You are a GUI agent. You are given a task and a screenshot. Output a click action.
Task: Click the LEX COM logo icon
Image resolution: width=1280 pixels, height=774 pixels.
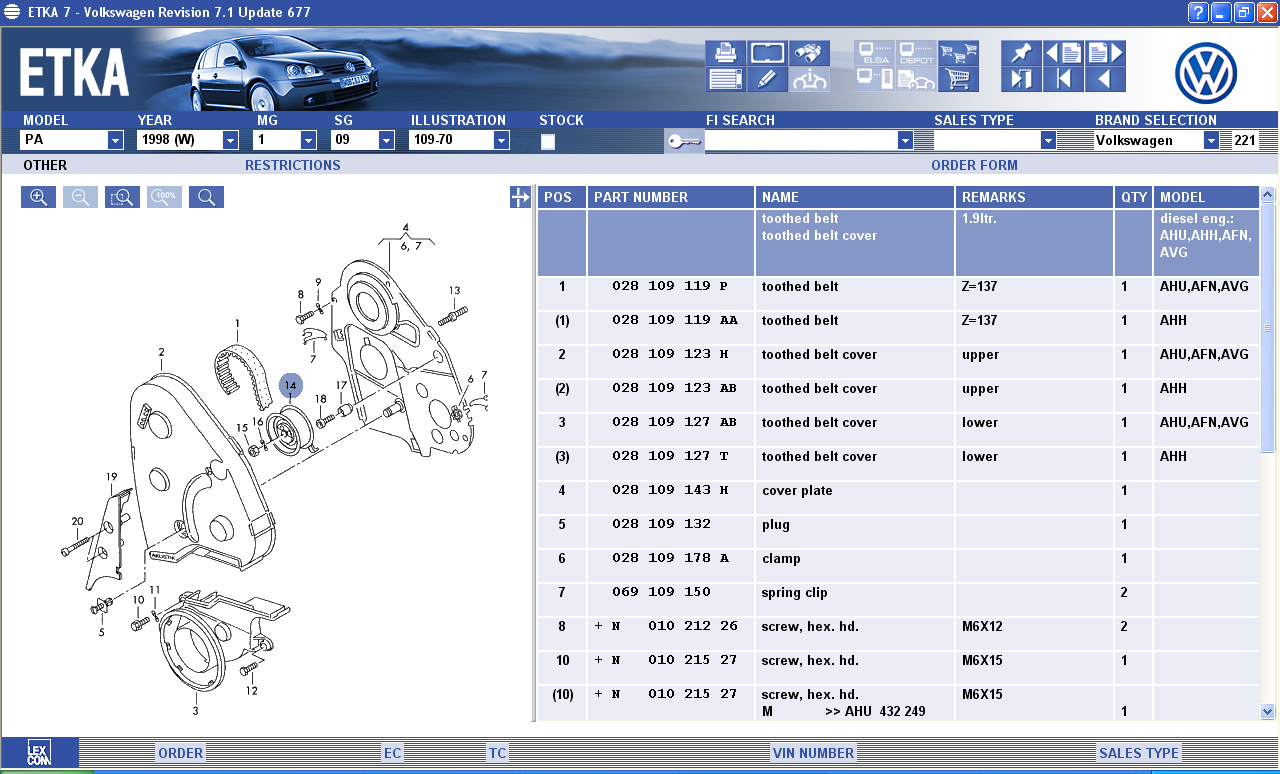tap(39, 753)
